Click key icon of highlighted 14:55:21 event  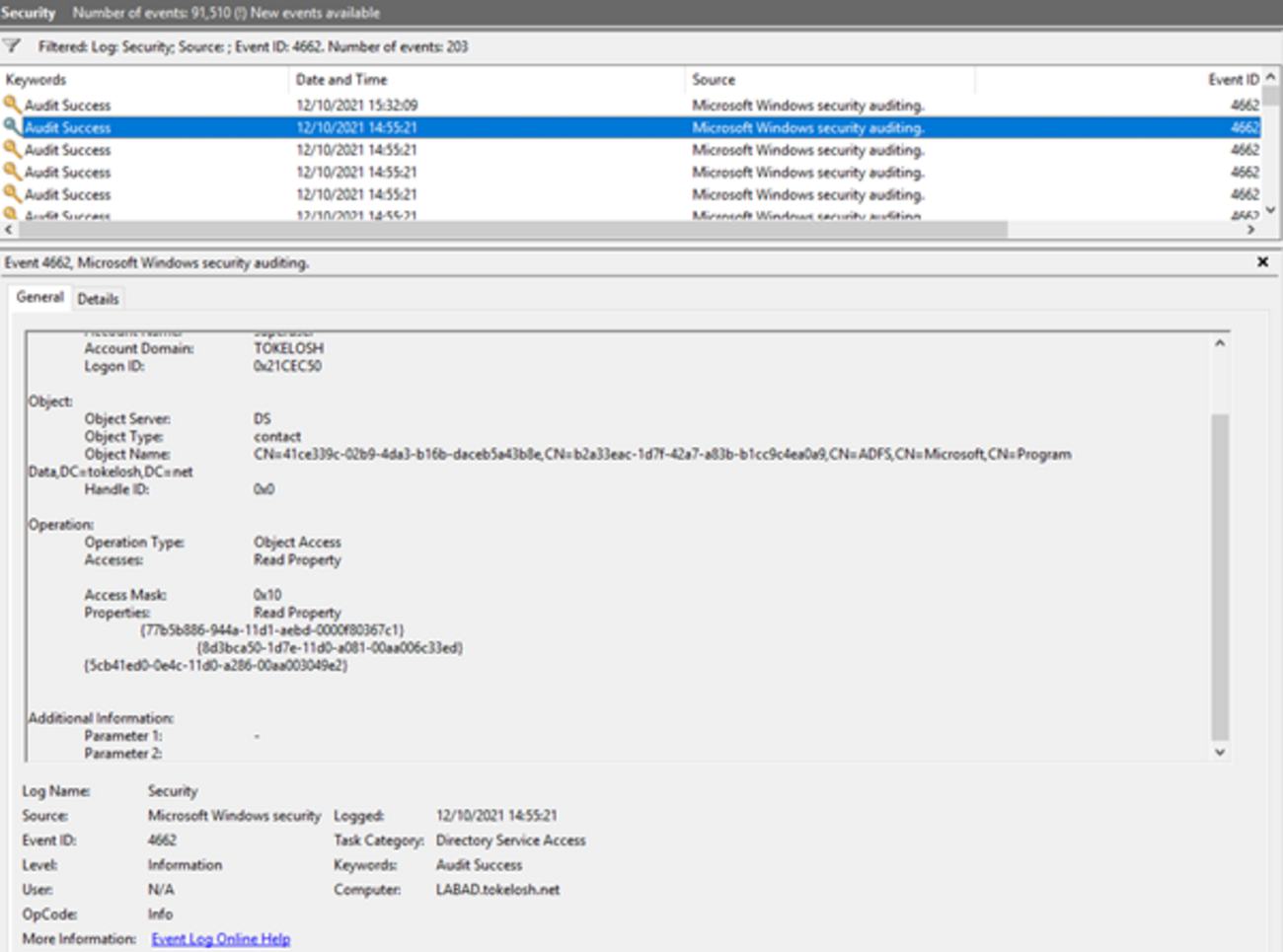[12, 127]
